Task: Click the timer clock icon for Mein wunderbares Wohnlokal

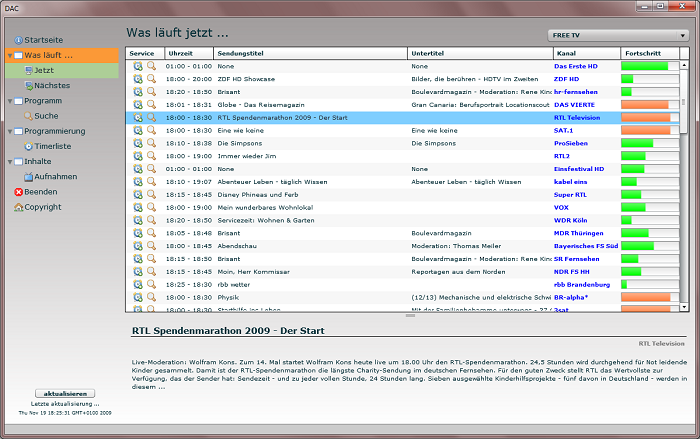Action: pyautogui.click(x=138, y=208)
